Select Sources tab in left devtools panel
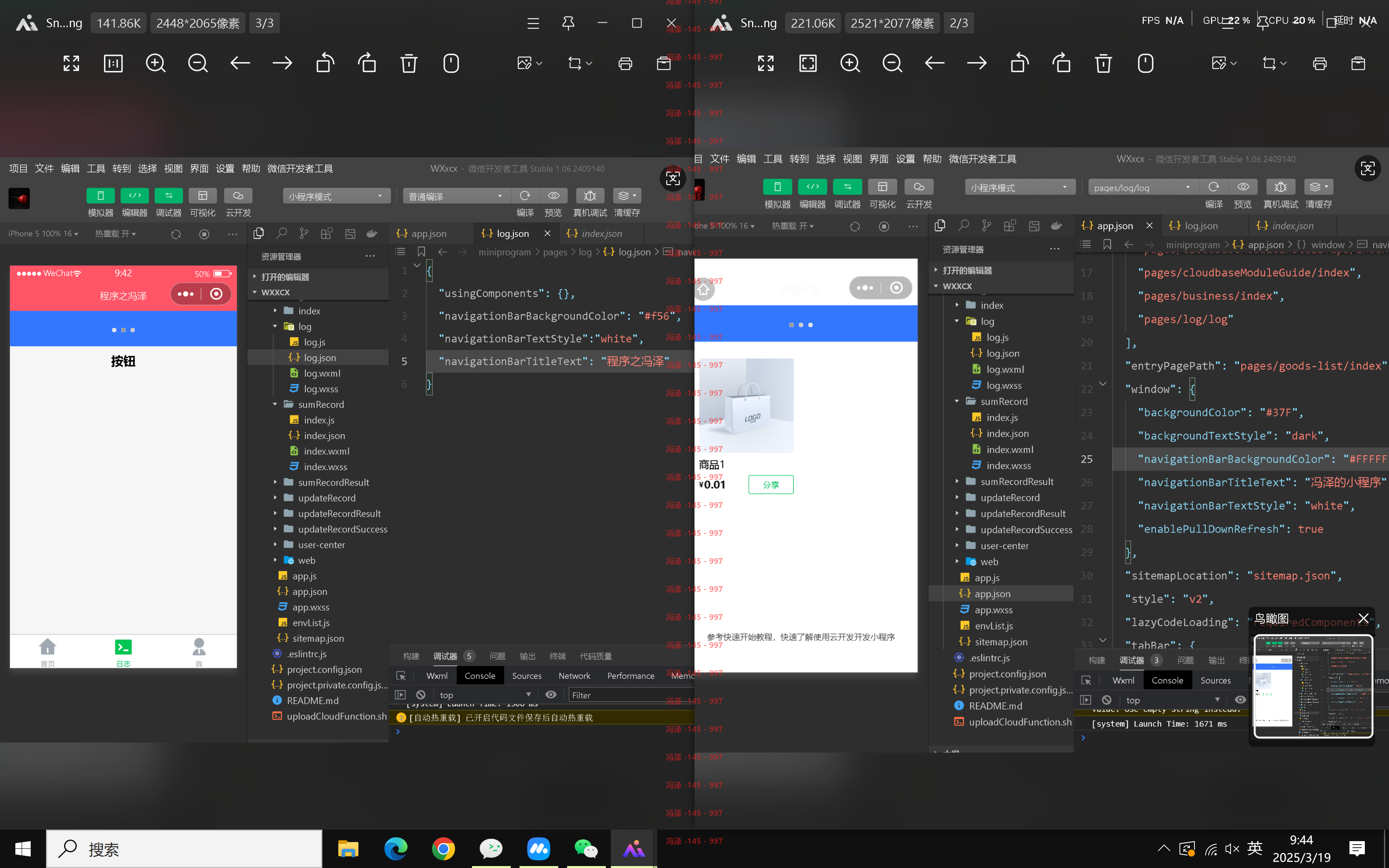Viewport: 1389px width, 868px height. [526, 676]
